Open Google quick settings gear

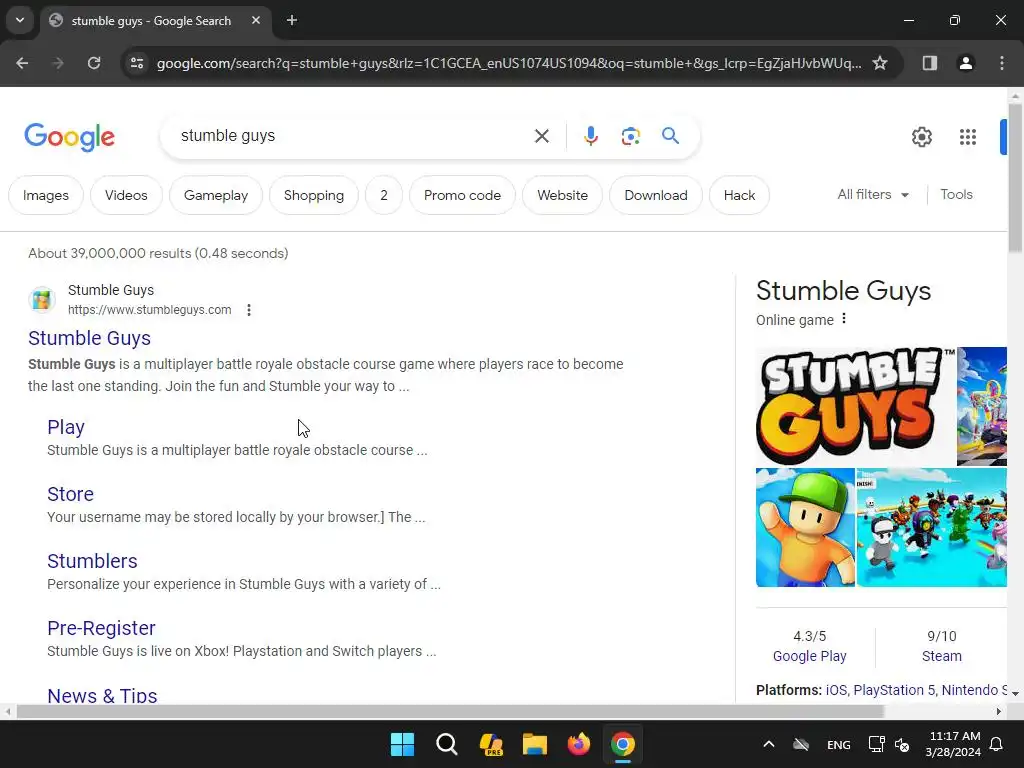[921, 137]
